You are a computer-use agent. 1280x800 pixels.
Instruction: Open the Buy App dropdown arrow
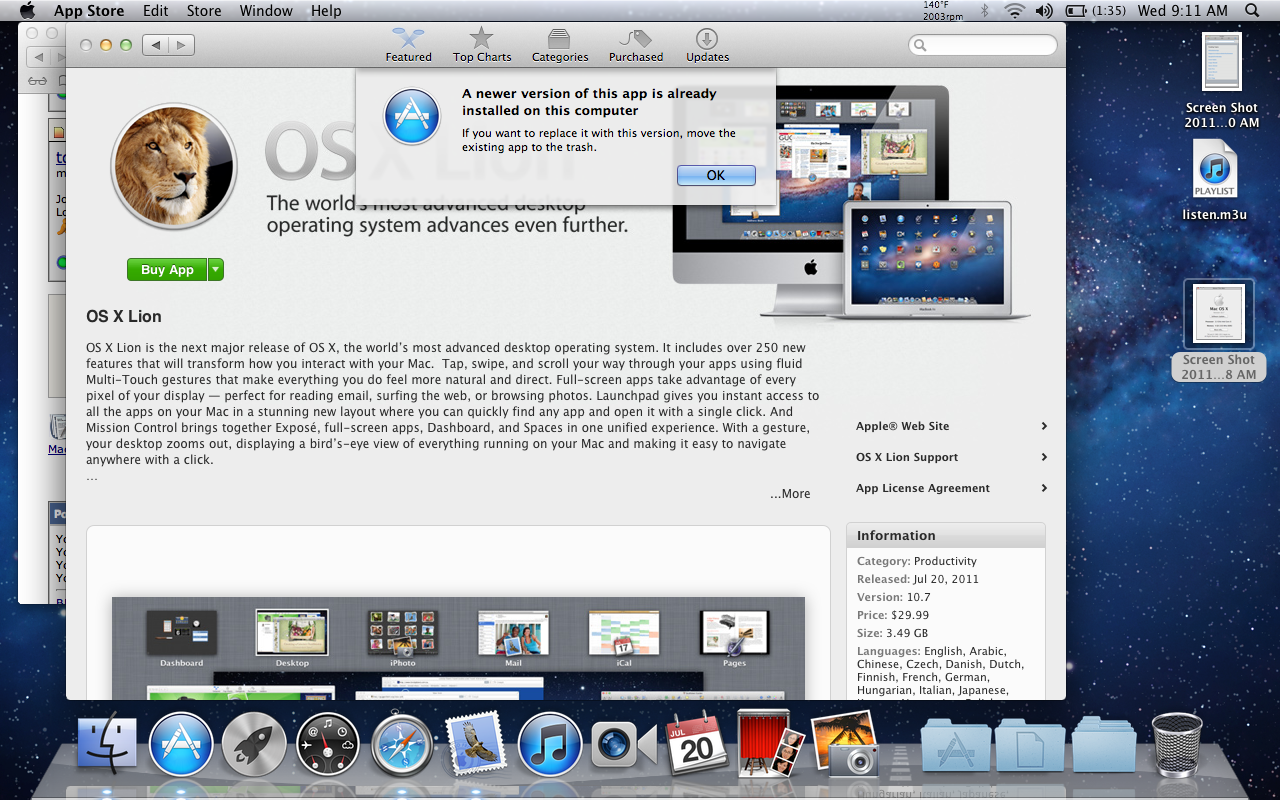(216, 270)
